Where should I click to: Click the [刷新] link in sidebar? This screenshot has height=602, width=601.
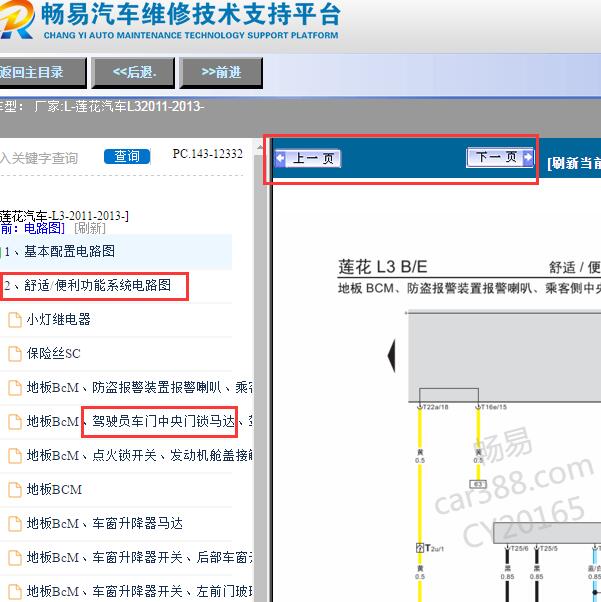pyautogui.click(x=89, y=228)
